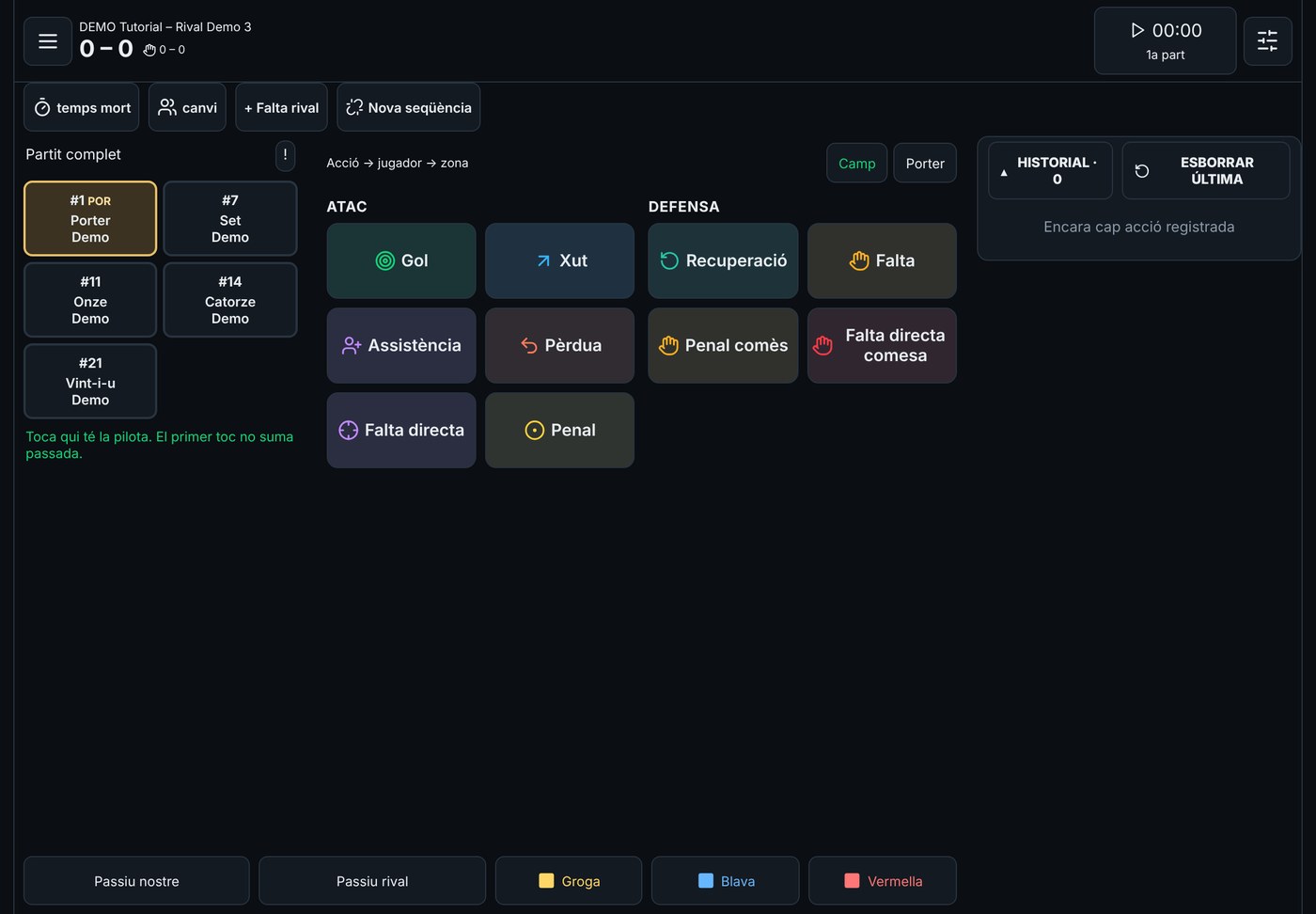Select player #14 Catorze Demo
This screenshot has width=1316, height=914.
[230, 300]
